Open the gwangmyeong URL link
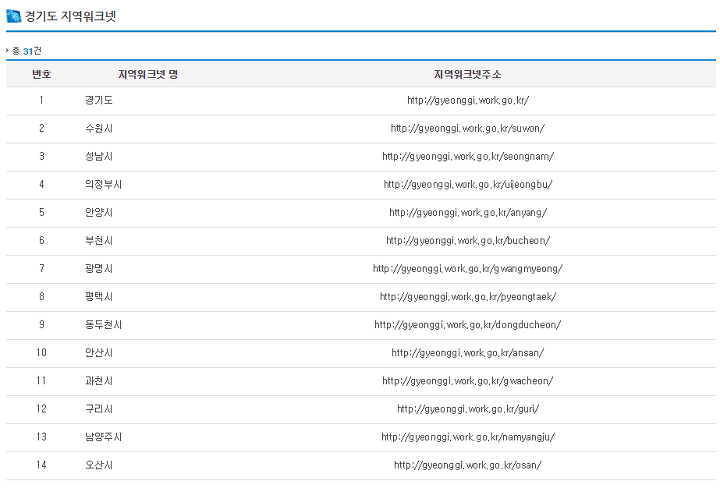The height and width of the screenshot is (488, 720). (x=467, y=268)
